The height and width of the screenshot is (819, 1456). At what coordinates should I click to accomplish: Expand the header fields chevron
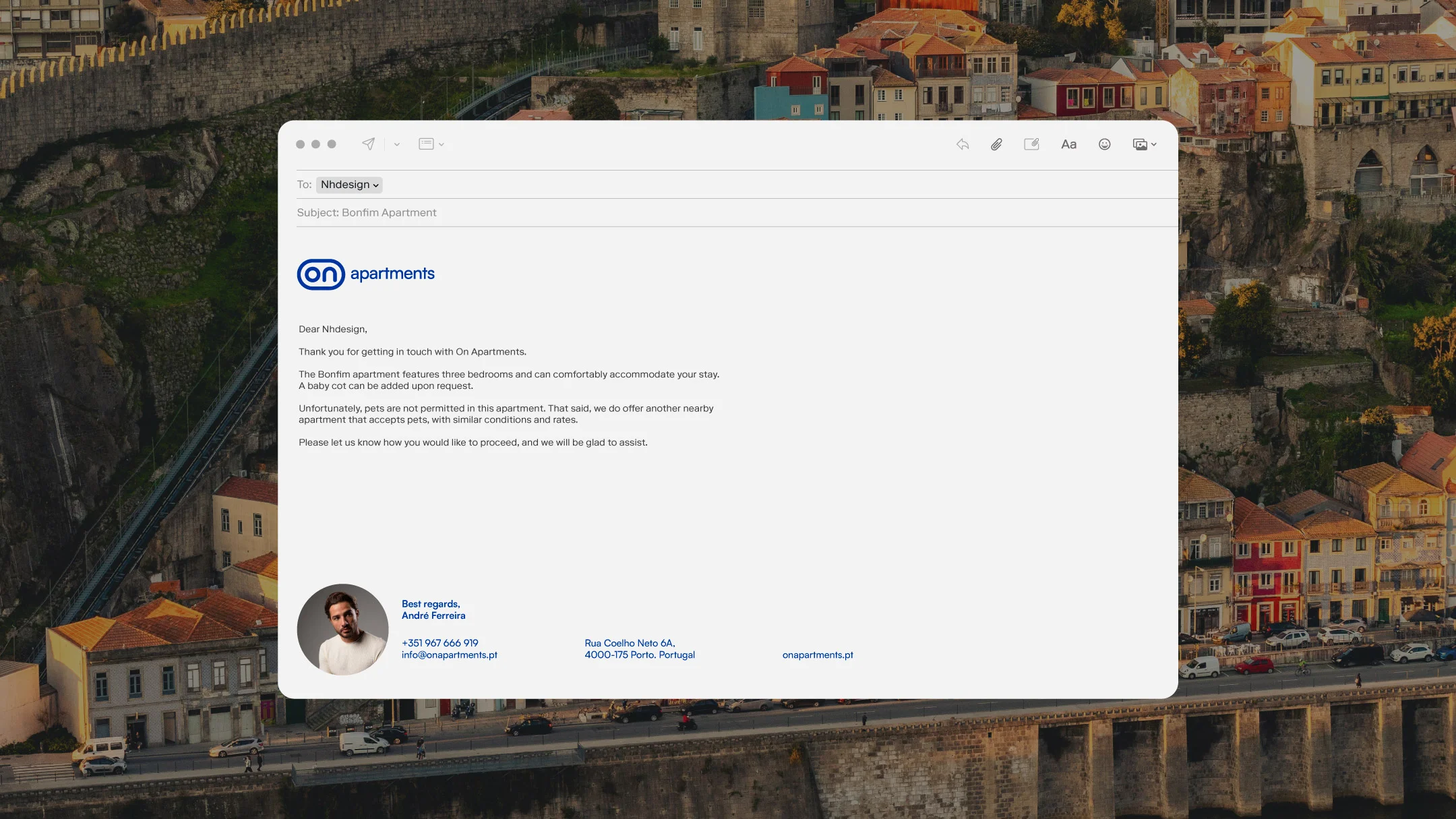[442, 145]
